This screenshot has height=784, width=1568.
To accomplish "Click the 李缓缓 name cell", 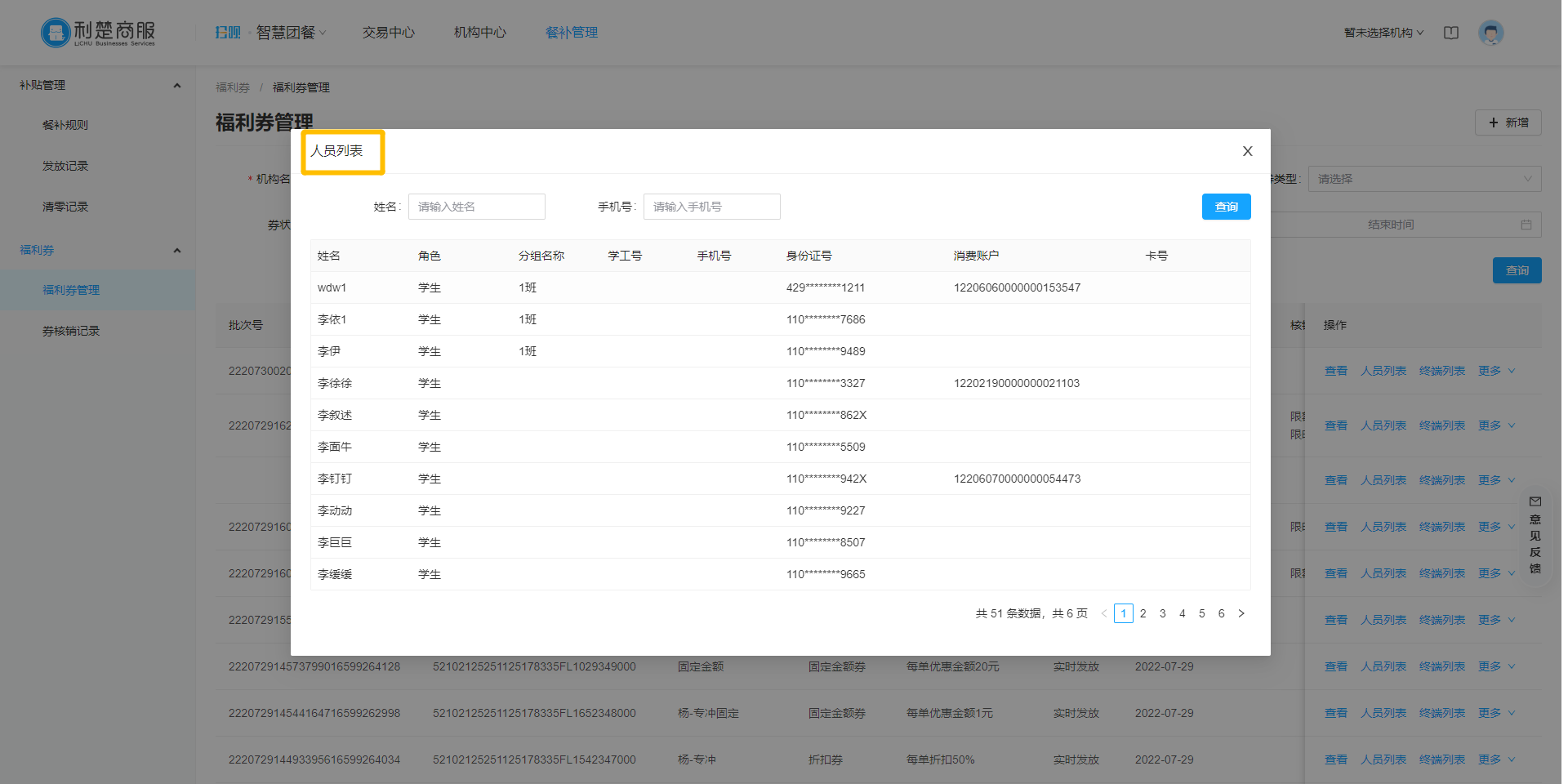I will tap(335, 574).
